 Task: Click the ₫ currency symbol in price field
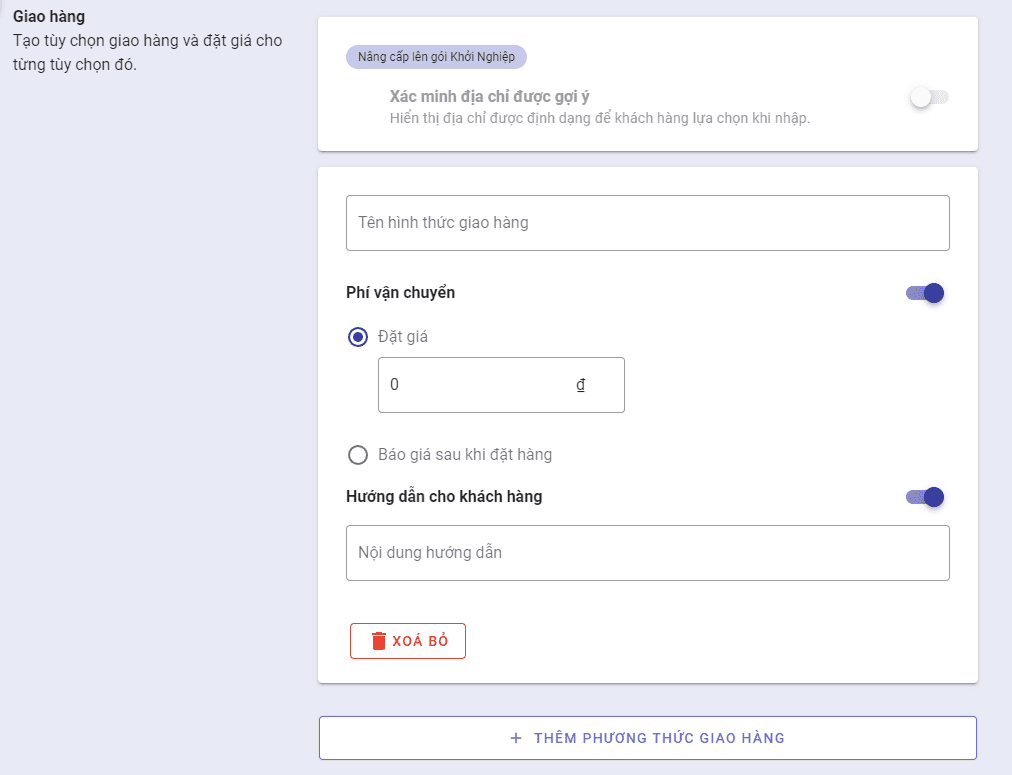coord(581,385)
